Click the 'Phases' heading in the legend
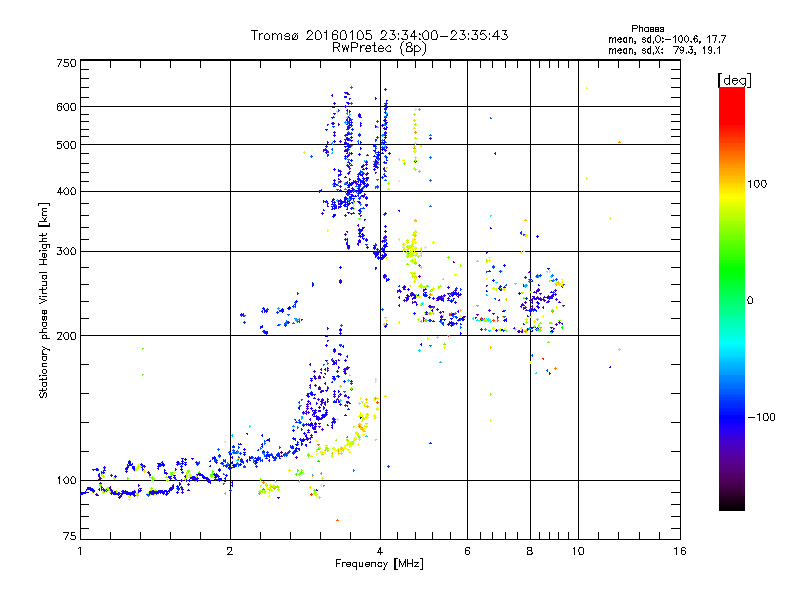This screenshot has width=800, height=600. point(647,29)
